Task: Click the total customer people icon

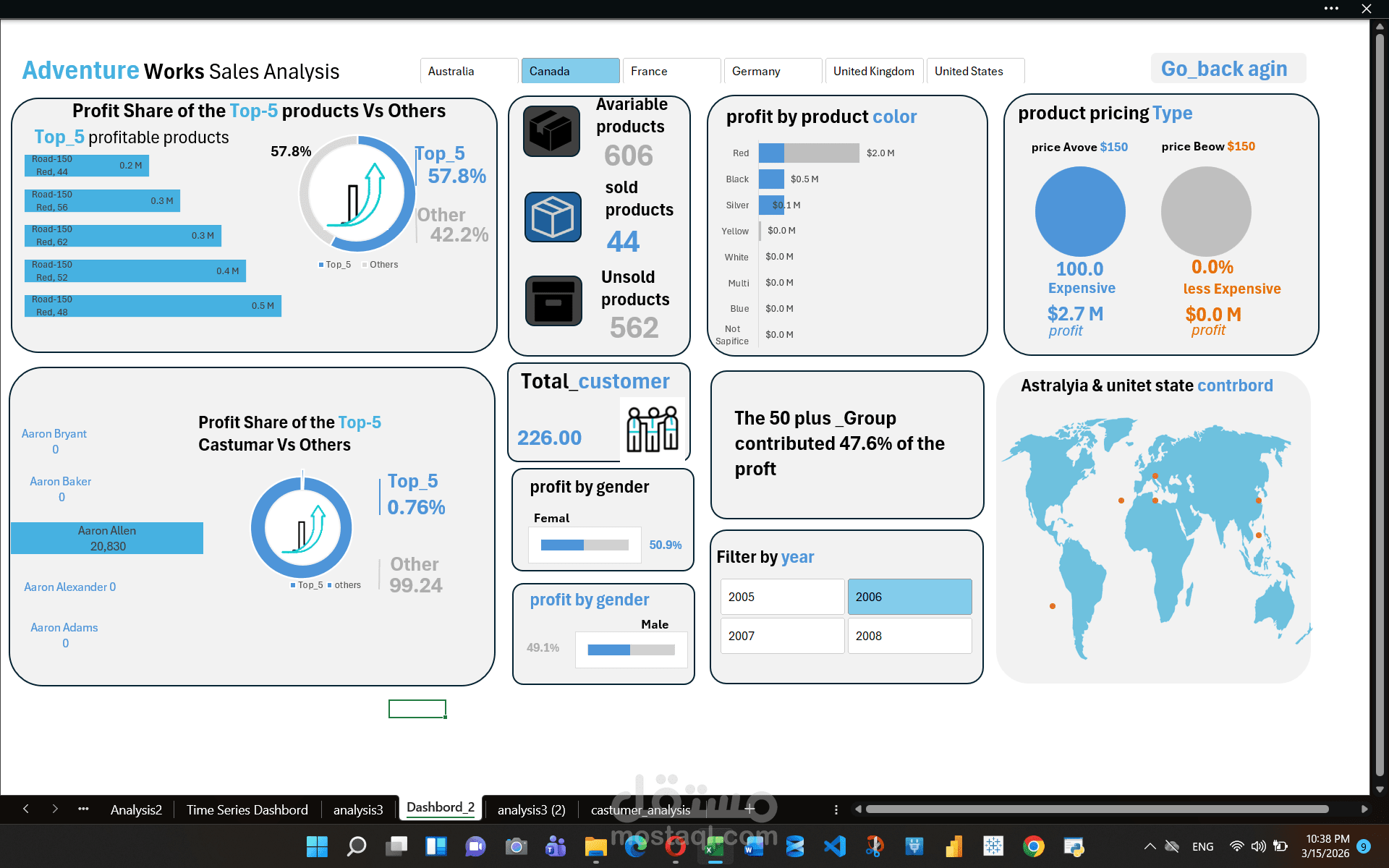Action: tap(652, 428)
